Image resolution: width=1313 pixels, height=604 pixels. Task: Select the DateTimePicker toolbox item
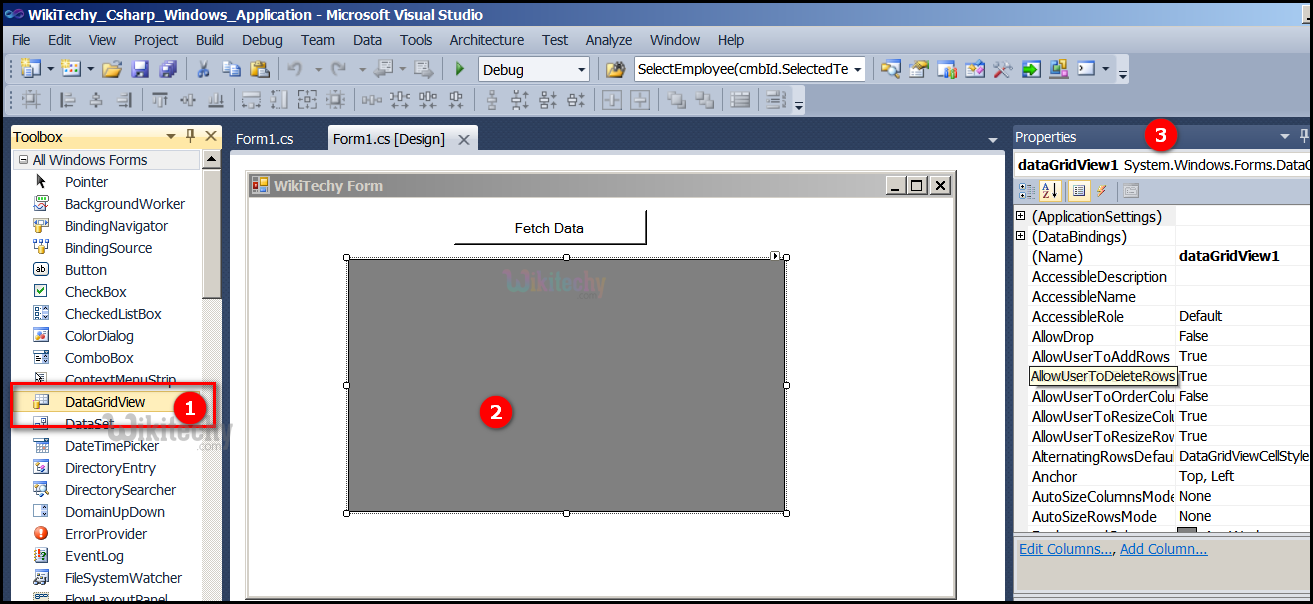[x=111, y=446]
